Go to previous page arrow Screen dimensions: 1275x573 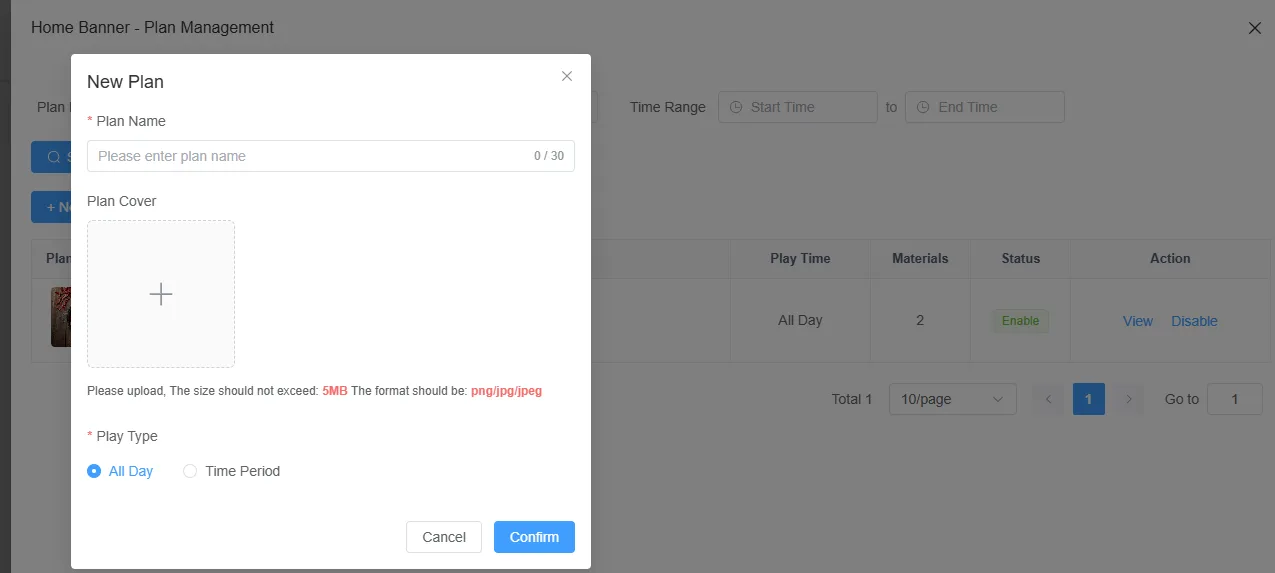point(1048,399)
